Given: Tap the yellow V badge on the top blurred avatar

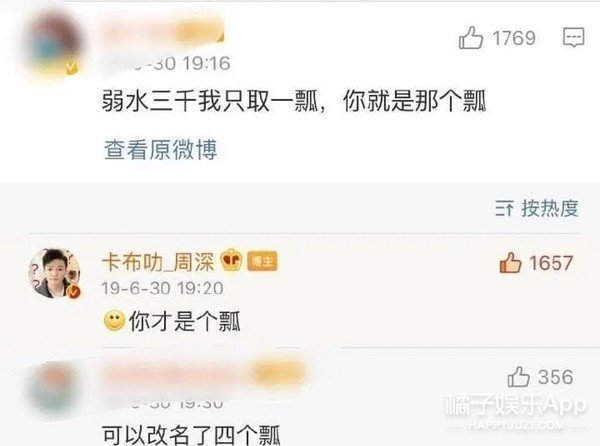Looking at the screenshot, I should point(71,68).
